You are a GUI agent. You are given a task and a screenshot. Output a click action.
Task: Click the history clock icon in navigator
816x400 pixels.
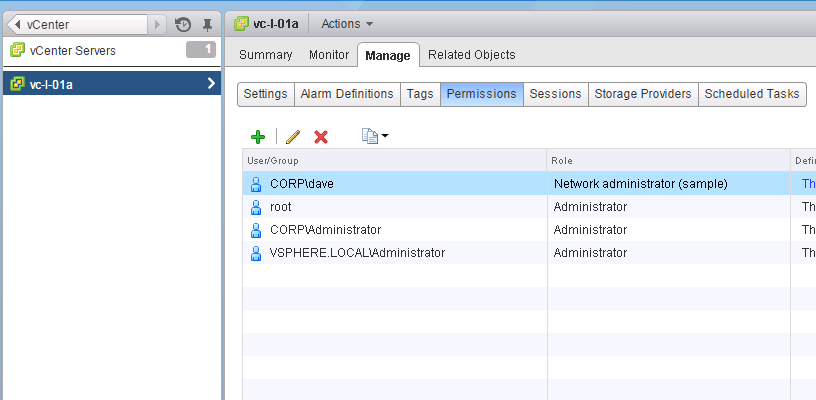tap(183, 24)
